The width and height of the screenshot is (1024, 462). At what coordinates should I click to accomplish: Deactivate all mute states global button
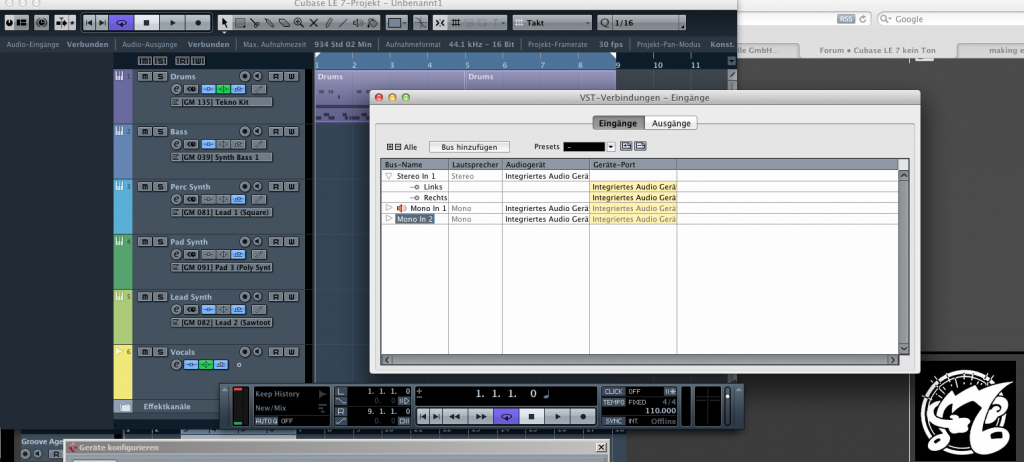pos(145,61)
